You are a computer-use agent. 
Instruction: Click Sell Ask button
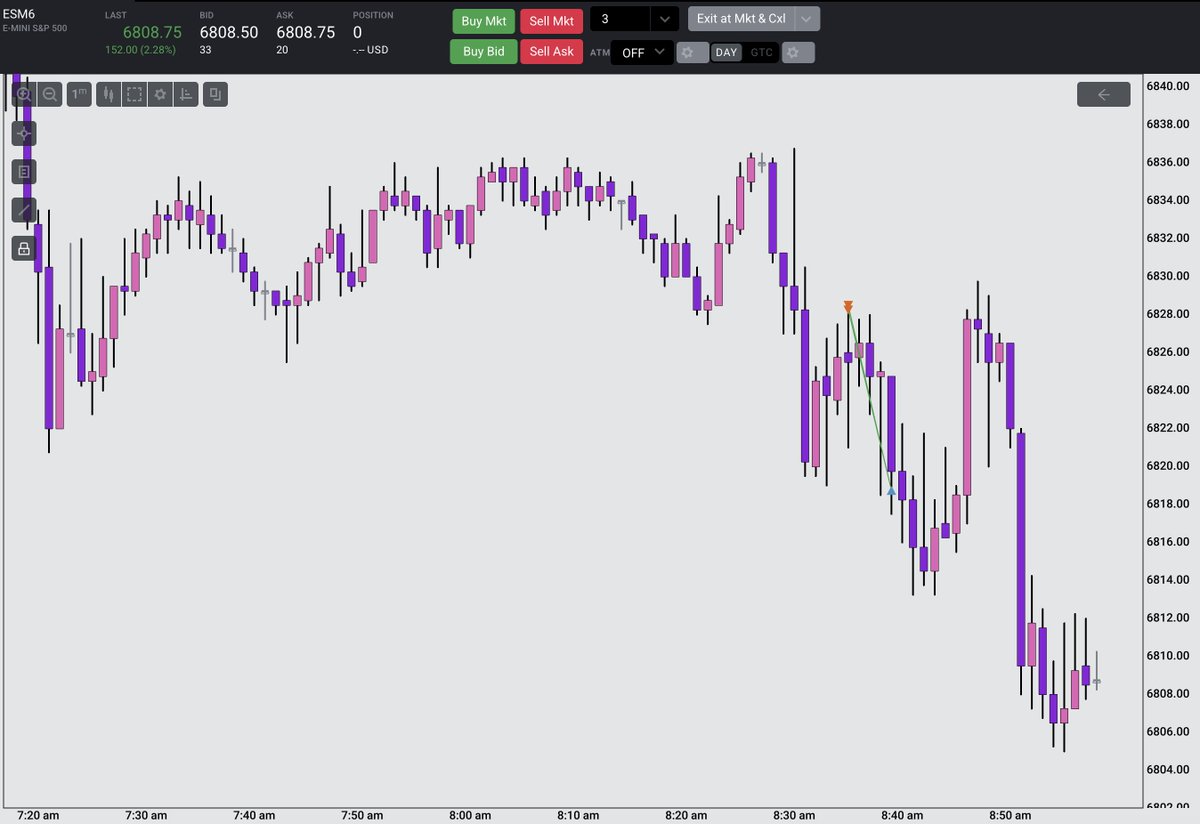pos(552,51)
